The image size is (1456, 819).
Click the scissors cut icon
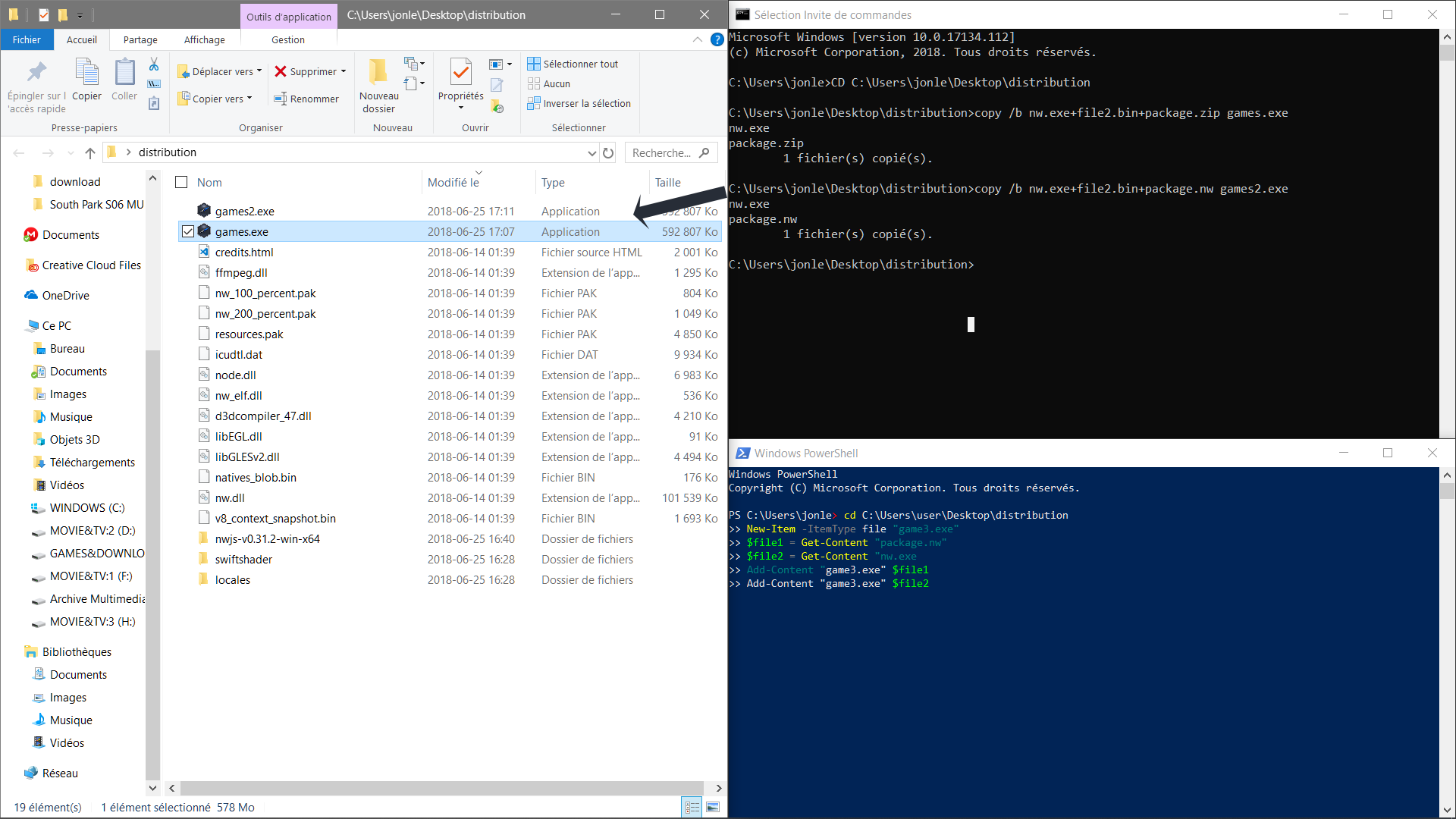click(x=154, y=64)
